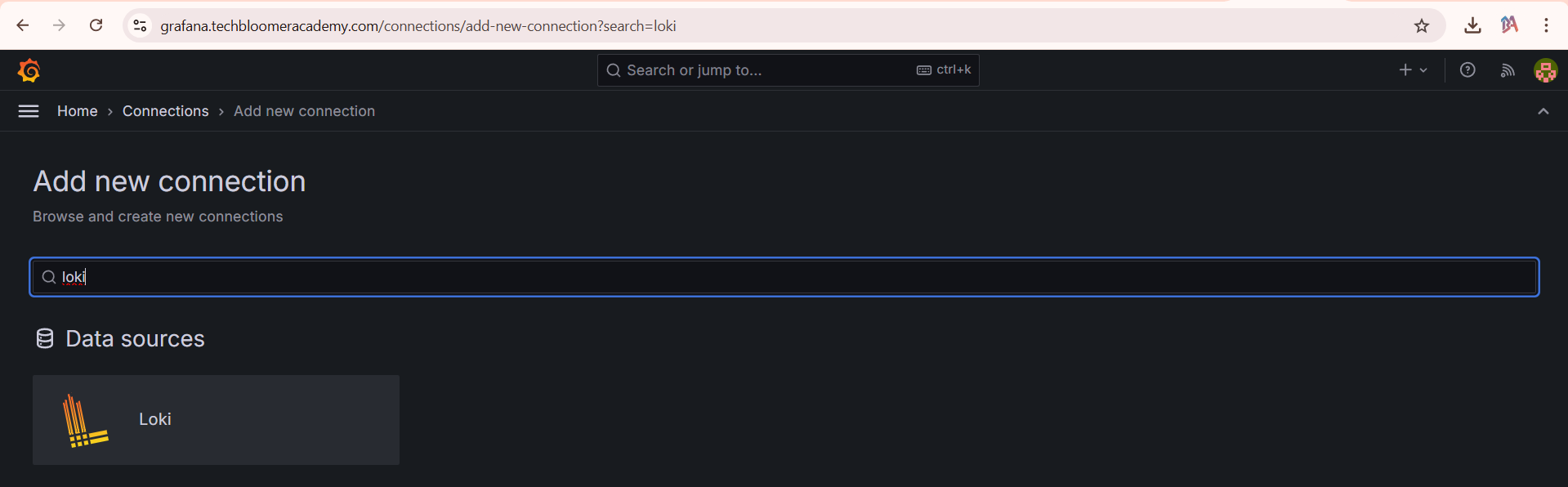Go to Home breadcrumb
This screenshot has width=1568, height=487.
tap(78, 111)
